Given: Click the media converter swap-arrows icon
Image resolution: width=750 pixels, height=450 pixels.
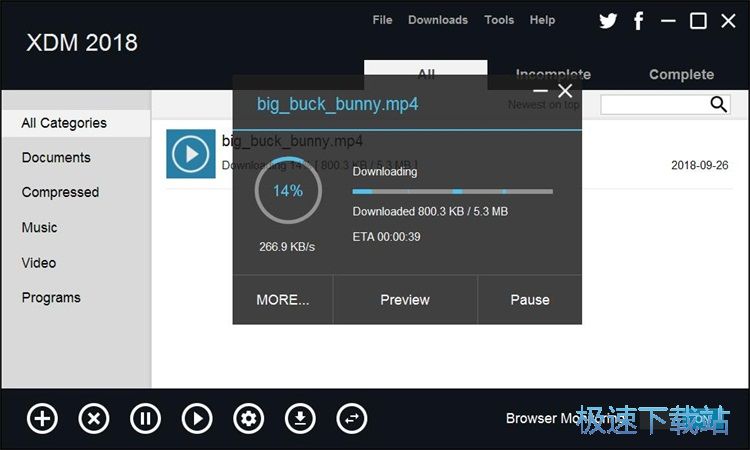Looking at the screenshot, I should pos(352,419).
